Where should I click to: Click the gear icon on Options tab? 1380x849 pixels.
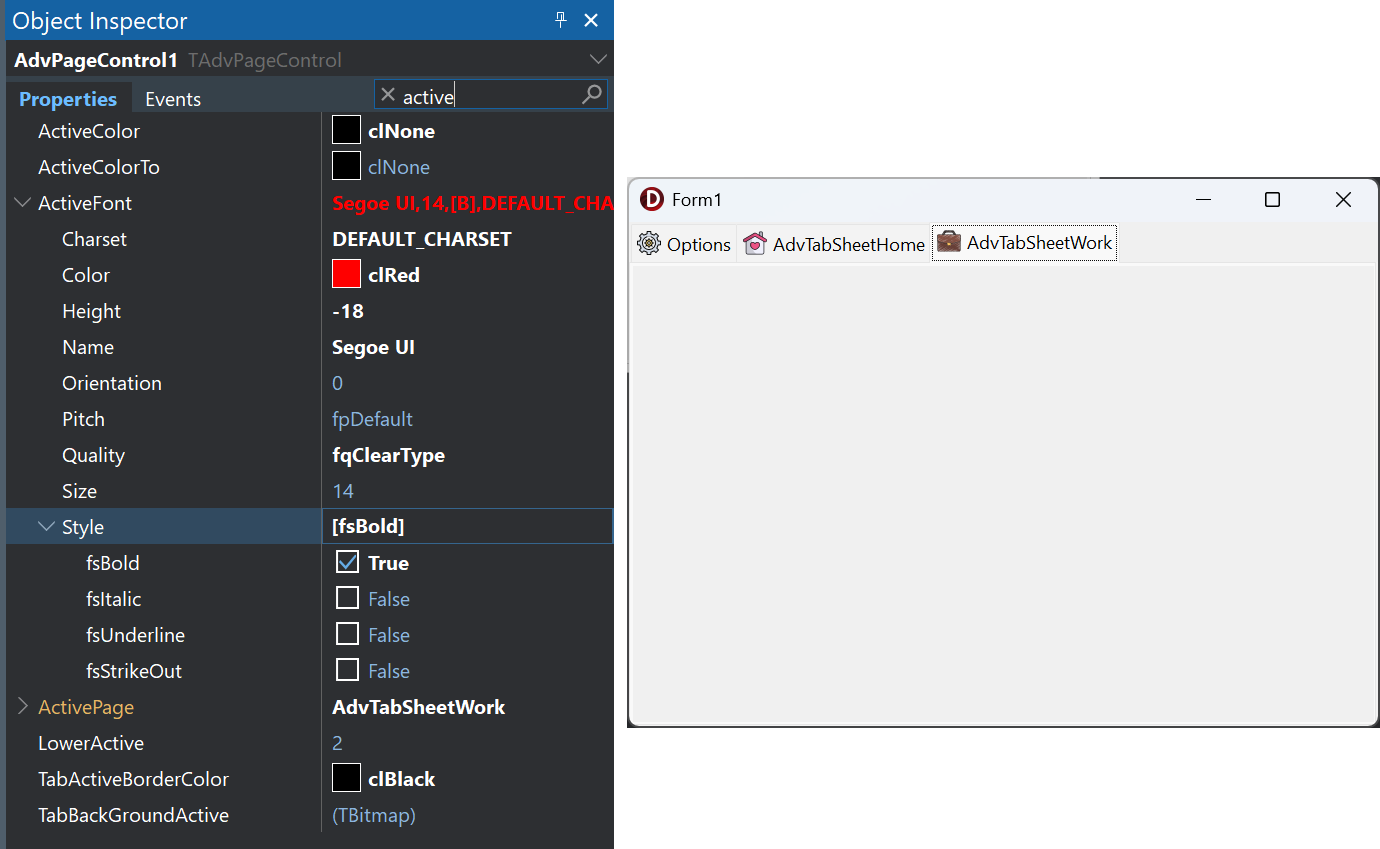coord(649,243)
